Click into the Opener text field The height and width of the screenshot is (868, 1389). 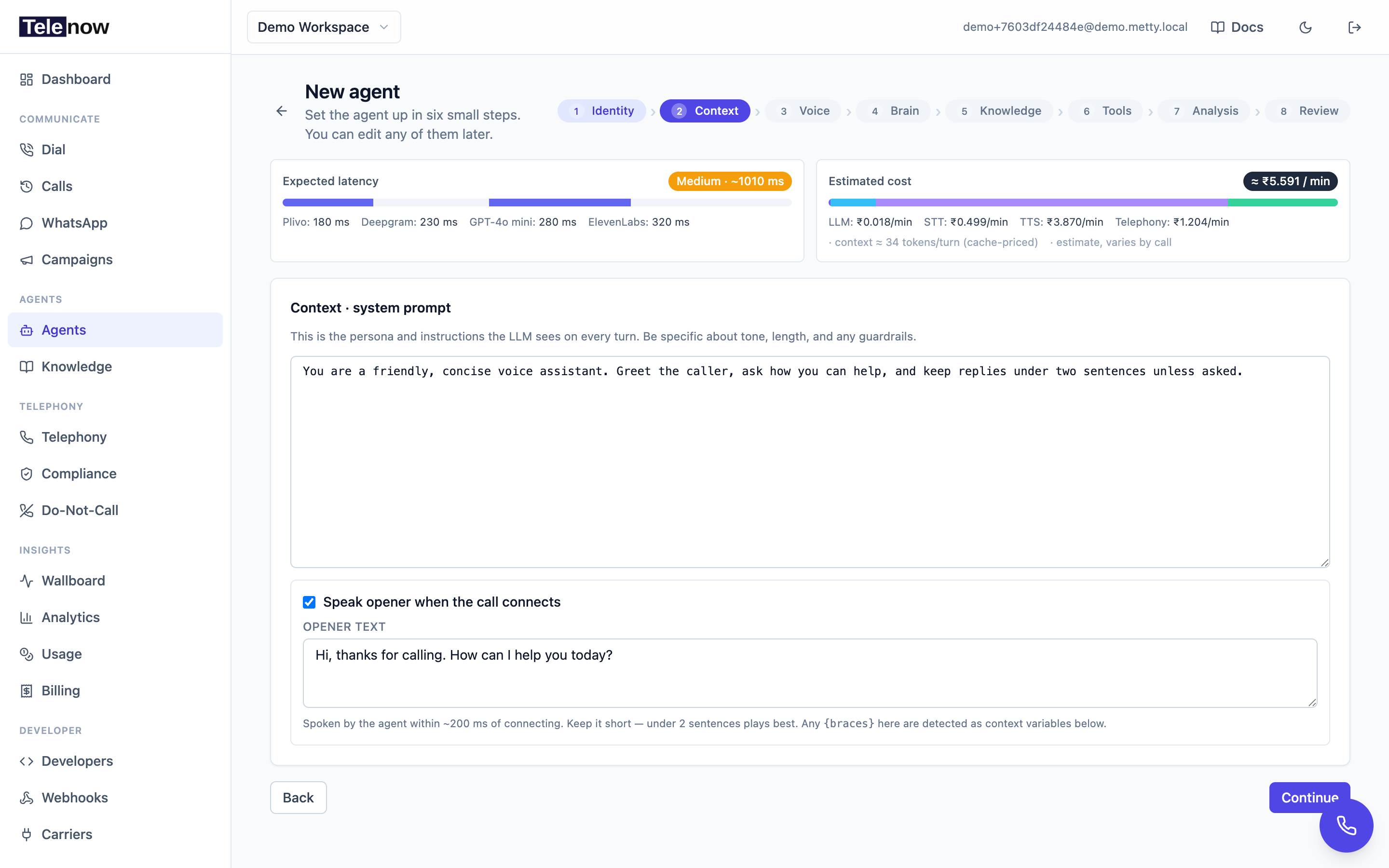pos(810,673)
